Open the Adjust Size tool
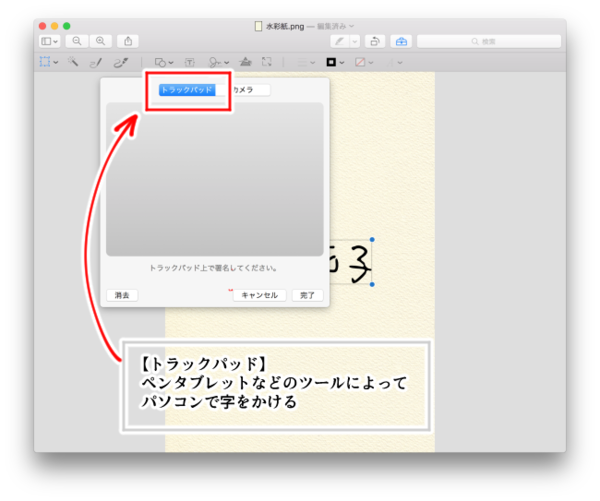The height and width of the screenshot is (501, 600). click(266, 62)
